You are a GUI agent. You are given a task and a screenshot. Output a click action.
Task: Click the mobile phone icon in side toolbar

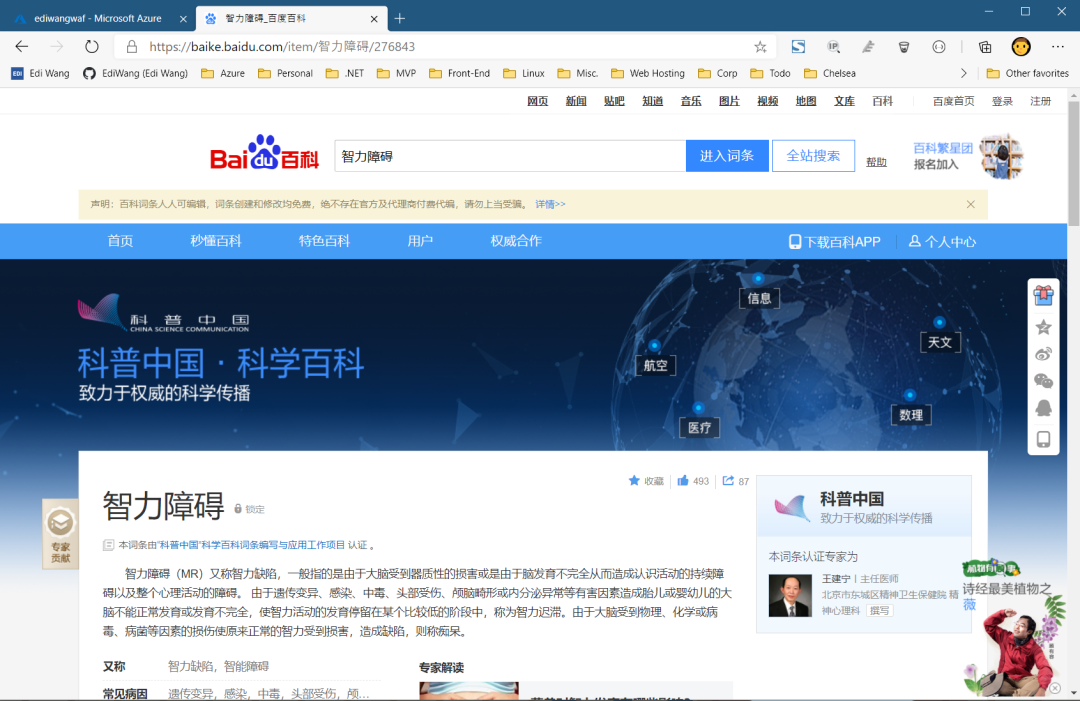point(1043,439)
